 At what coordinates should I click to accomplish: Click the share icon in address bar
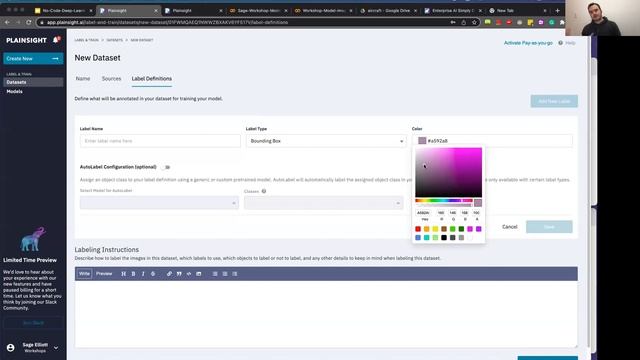tap(463, 22)
